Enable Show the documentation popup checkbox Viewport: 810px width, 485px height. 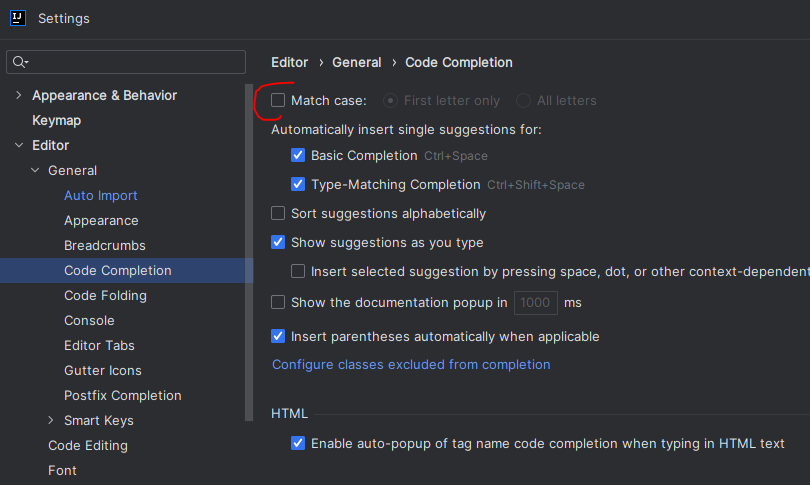click(x=278, y=302)
